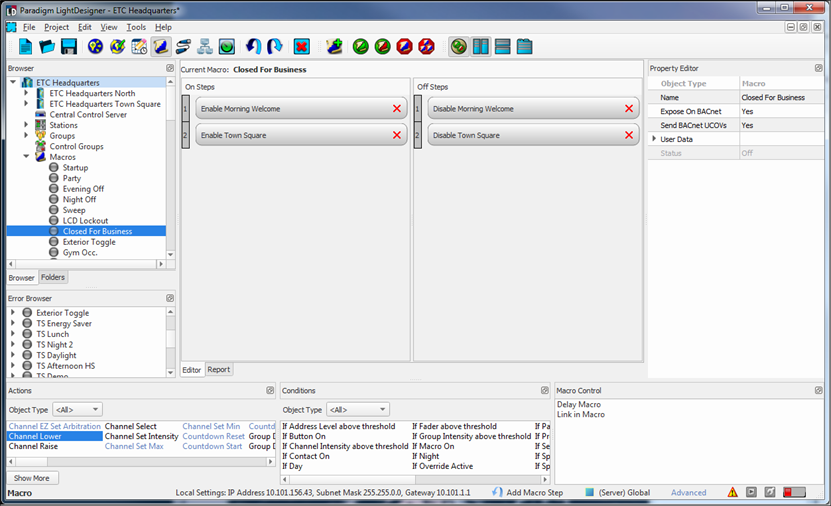The image size is (831, 506).
Task: Remove the Disable Town Square step
Action: (629, 135)
